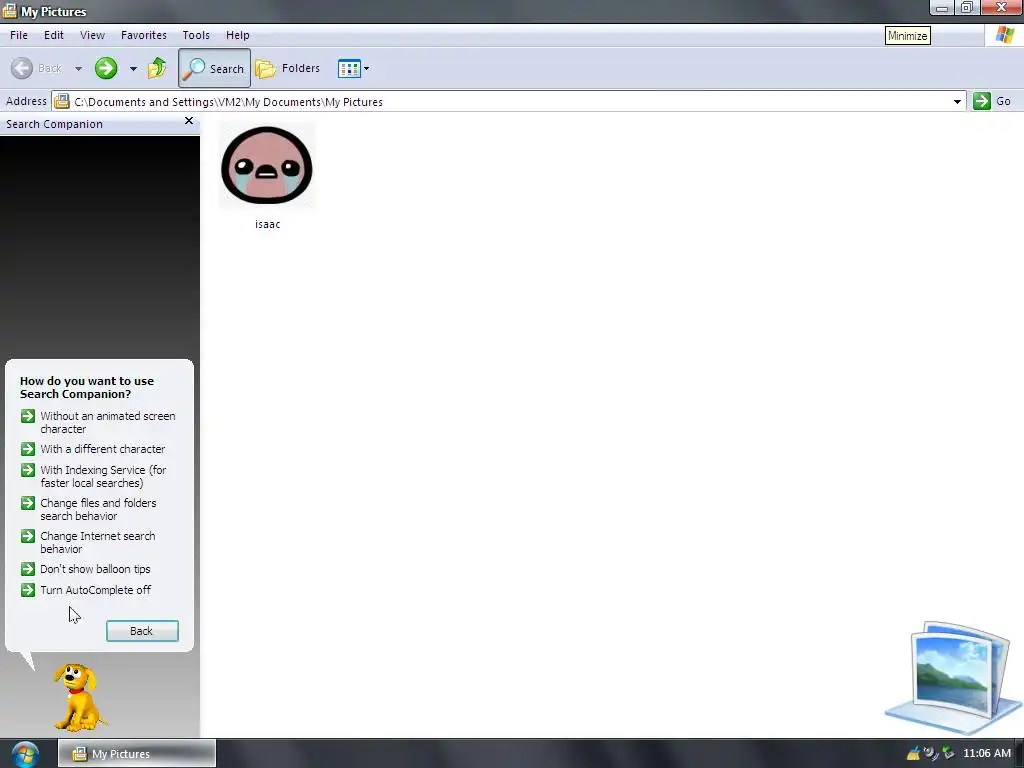This screenshot has width=1024, height=768.
Task: Open Back history dropdown arrow
Action: pos(78,69)
